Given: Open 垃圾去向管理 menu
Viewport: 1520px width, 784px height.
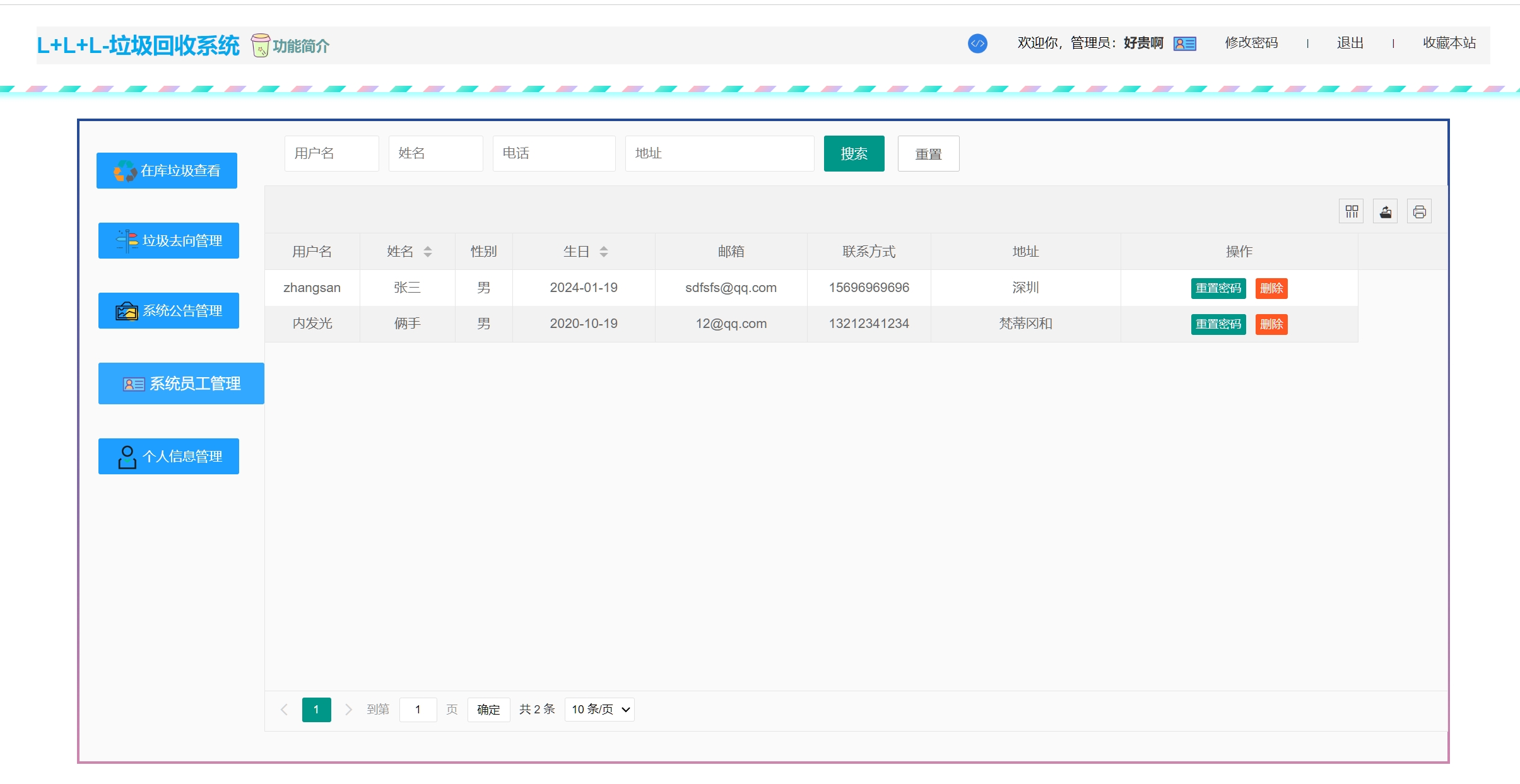Looking at the screenshot, I should (x=168, y=240).
